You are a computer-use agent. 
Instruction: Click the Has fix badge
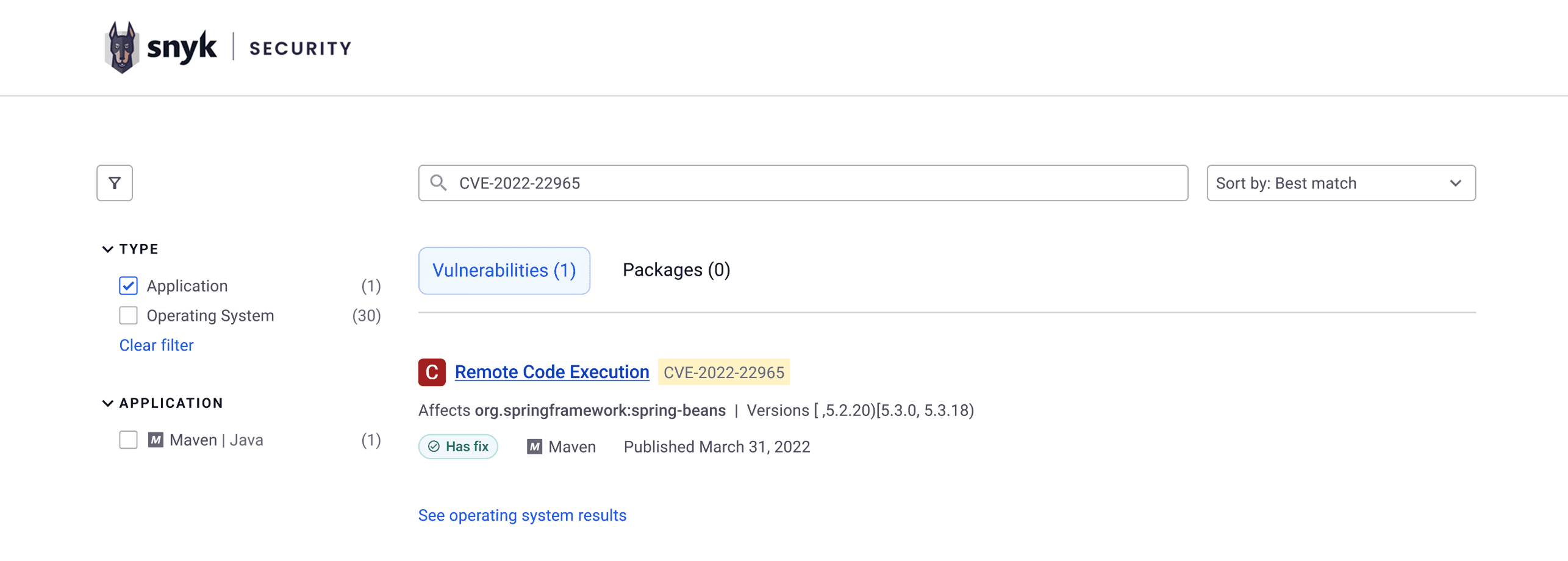coord(458,447)
